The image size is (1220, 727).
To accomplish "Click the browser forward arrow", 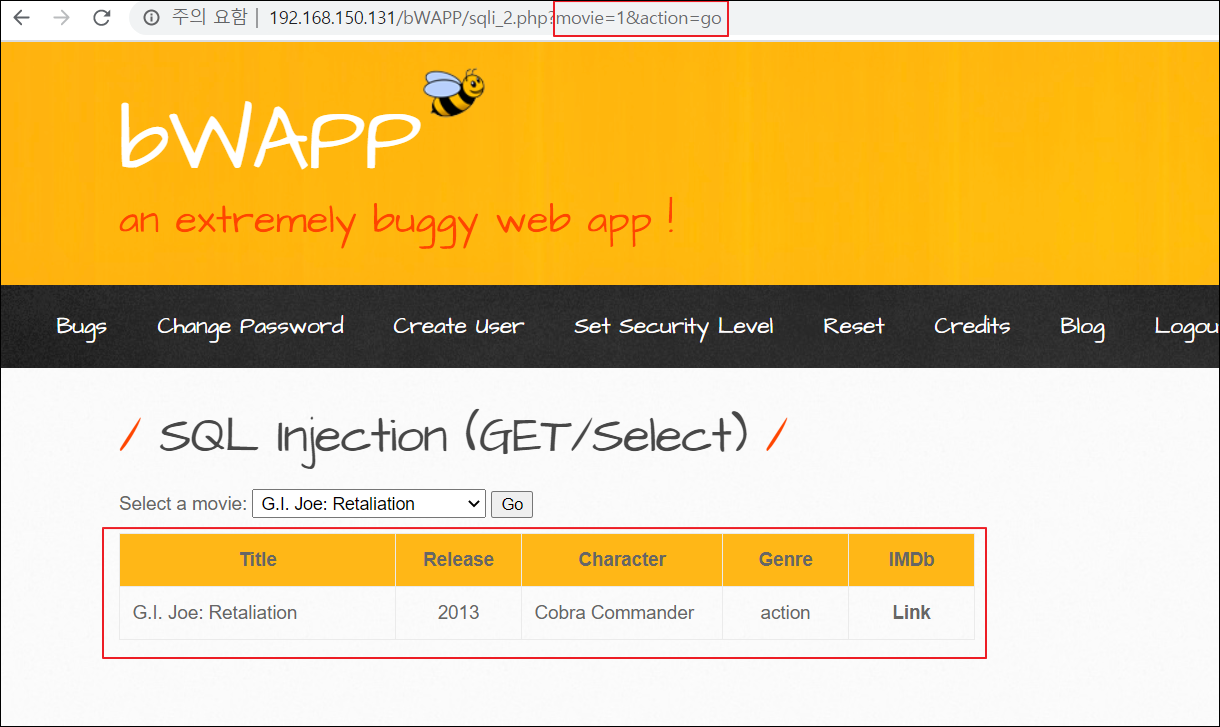I will pos(61,18).
